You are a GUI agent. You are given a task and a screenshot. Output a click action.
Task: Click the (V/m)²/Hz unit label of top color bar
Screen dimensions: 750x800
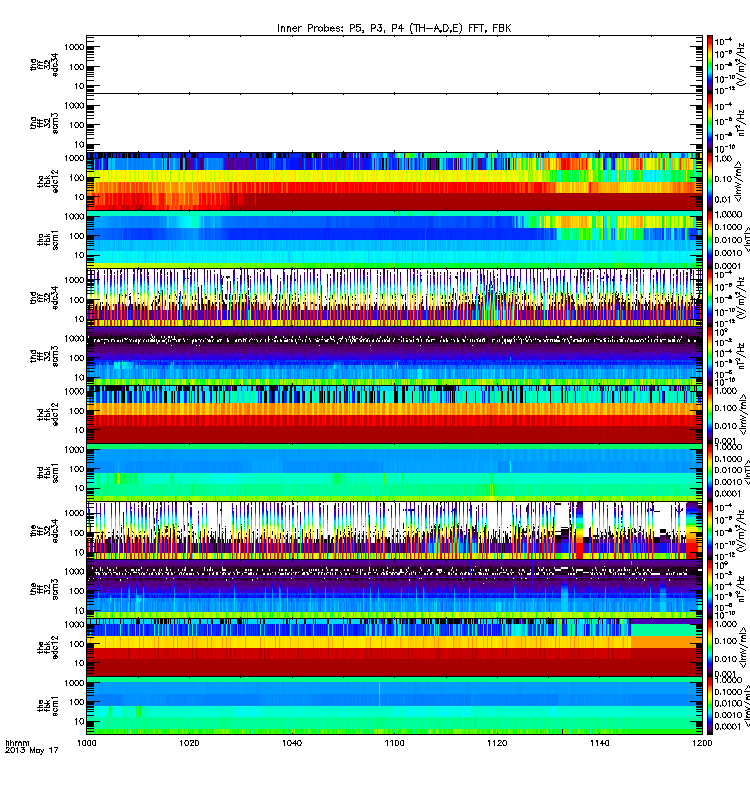coord(742,64)
